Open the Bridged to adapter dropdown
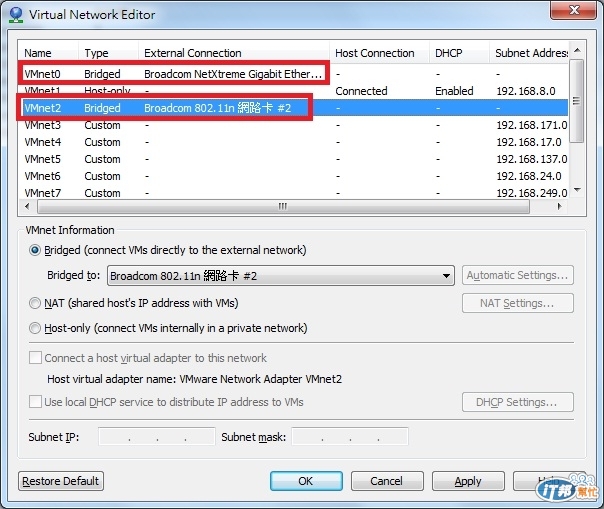 [281, 275]
